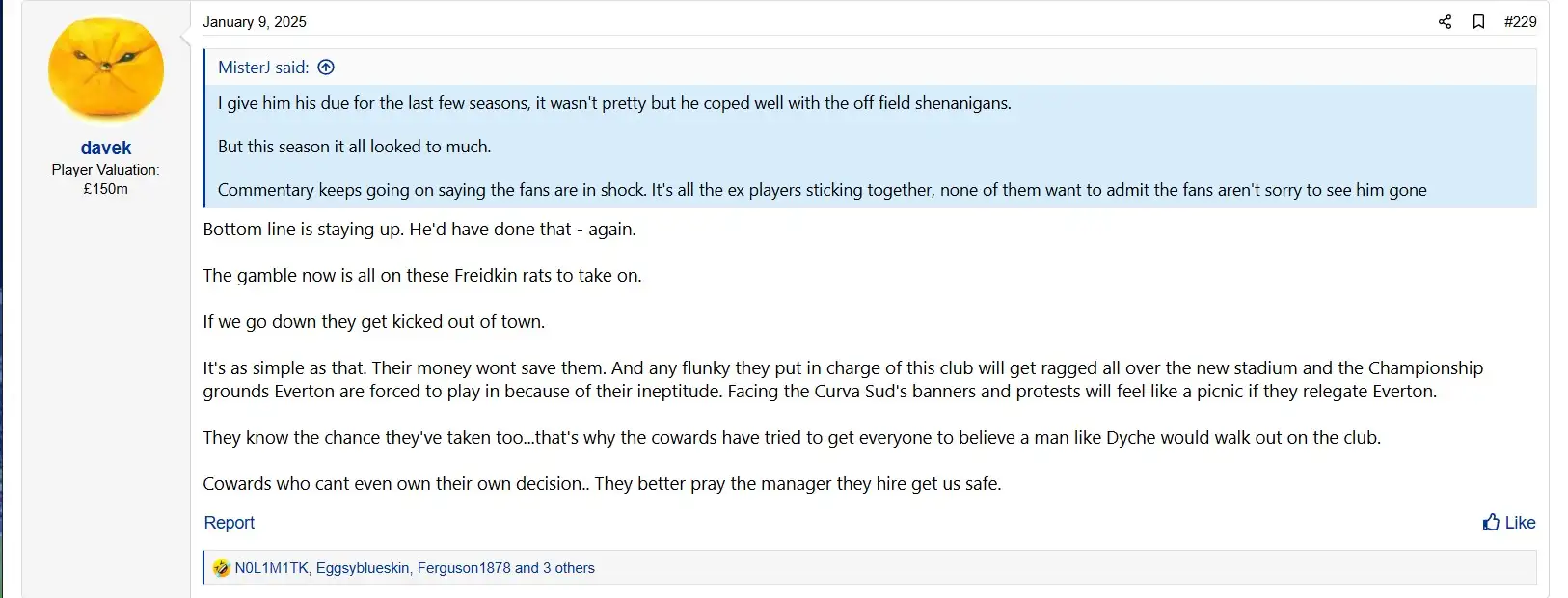This screenshot has height=598, width=1568.
Task: View N0L1M1TK's profile from reactions
Action: point(271,568)
